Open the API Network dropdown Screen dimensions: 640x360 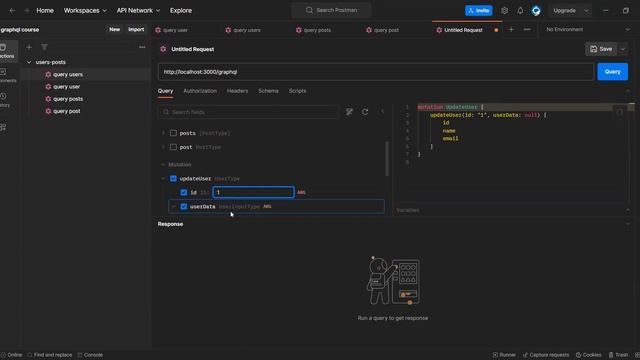point(138,11)
